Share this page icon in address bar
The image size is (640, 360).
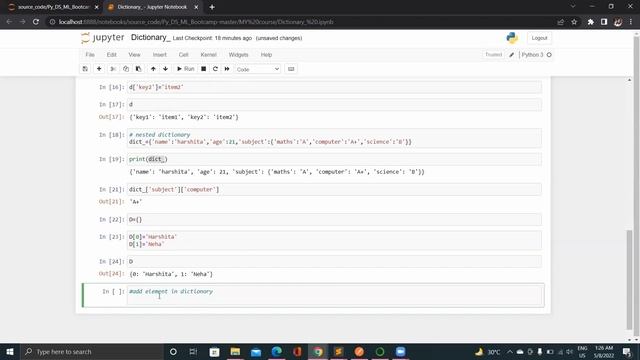click(x=560, y=22)
